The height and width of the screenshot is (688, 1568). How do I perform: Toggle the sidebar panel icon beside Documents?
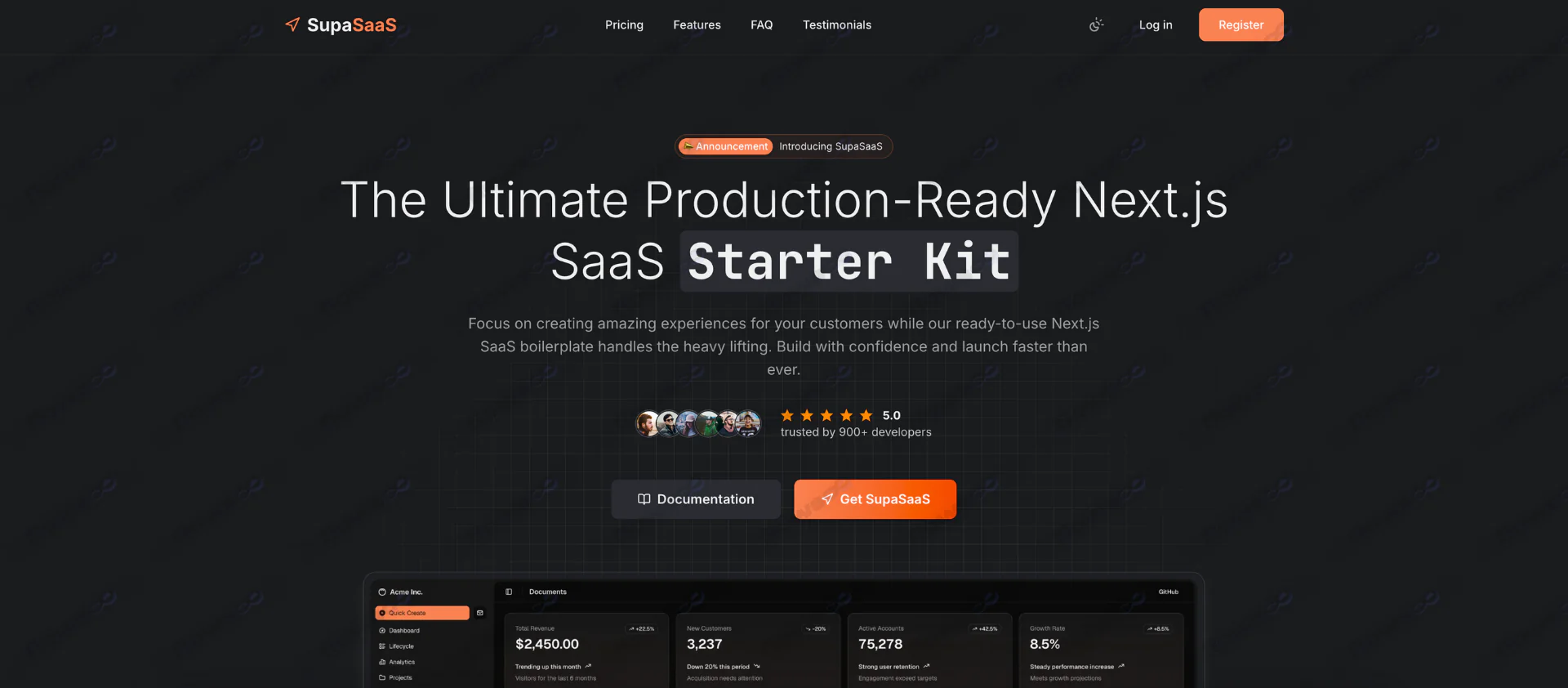(x=509, y=592)
